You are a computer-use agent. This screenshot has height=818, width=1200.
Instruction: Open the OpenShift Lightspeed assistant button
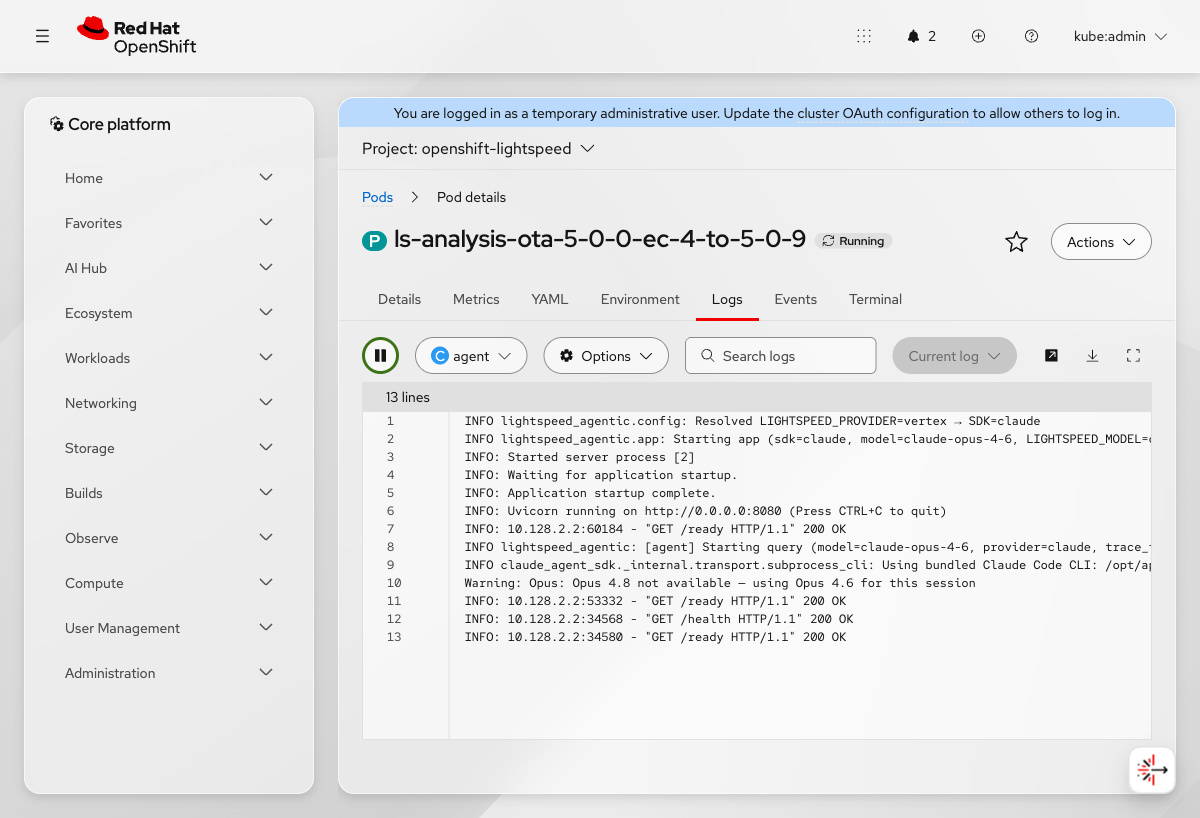tap(1152, 770)
